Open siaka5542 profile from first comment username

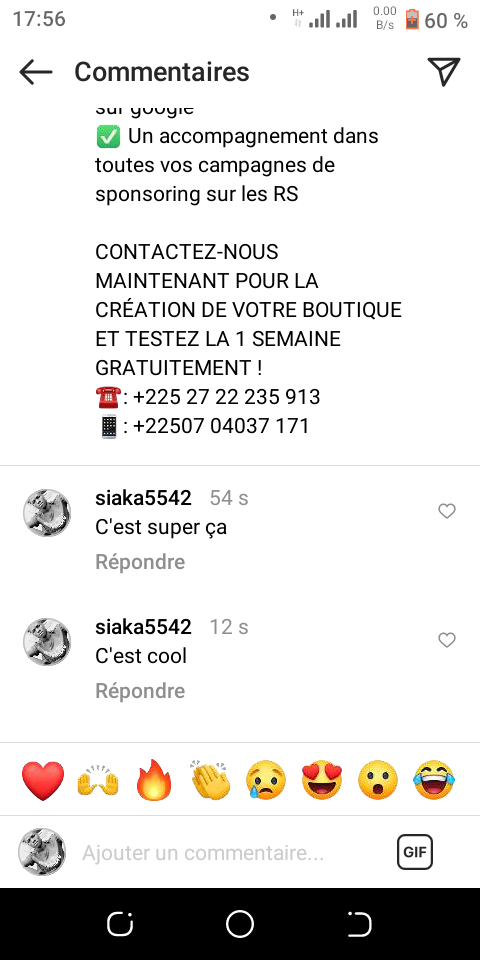(143, 498)
